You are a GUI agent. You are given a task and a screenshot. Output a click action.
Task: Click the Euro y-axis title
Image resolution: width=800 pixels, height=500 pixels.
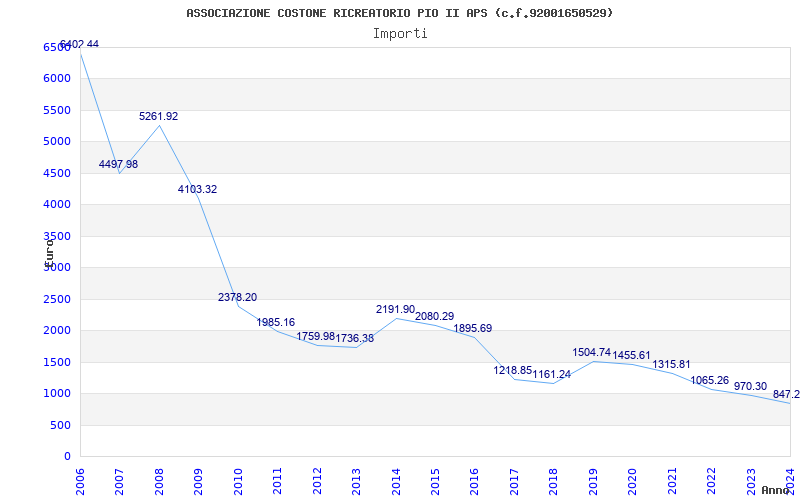point(49,252)
